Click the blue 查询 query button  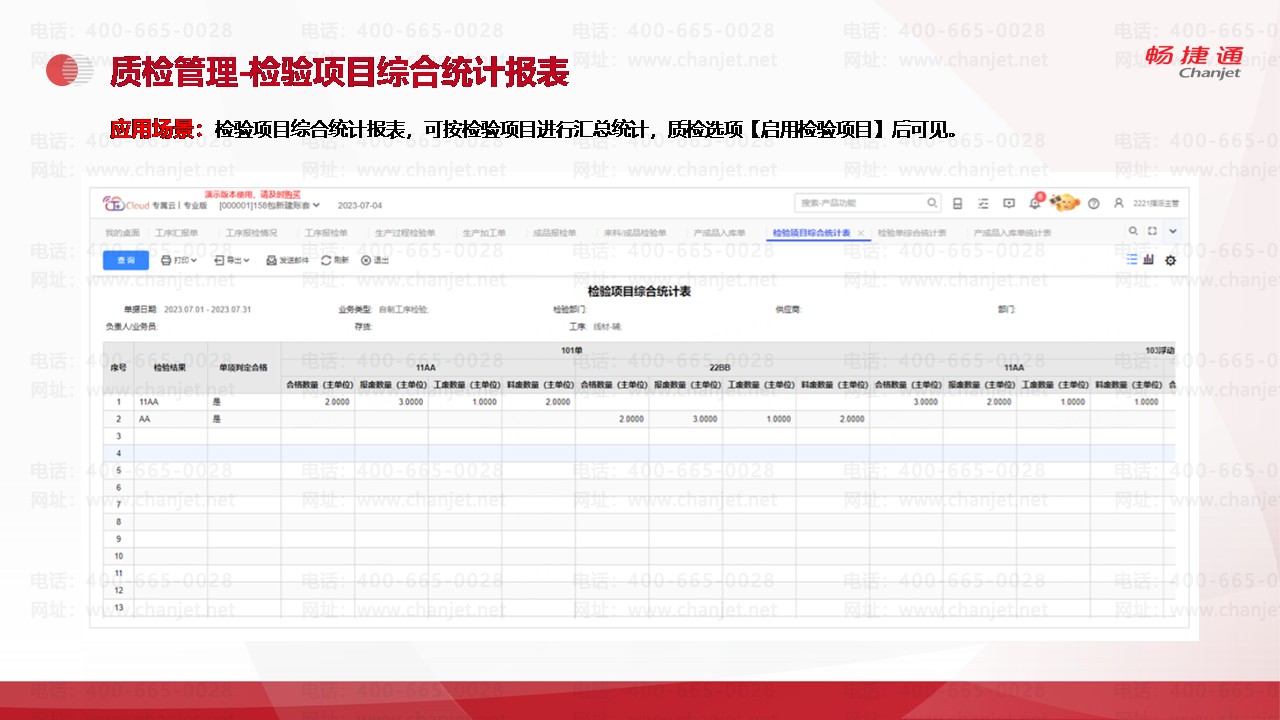pos(126,260)
